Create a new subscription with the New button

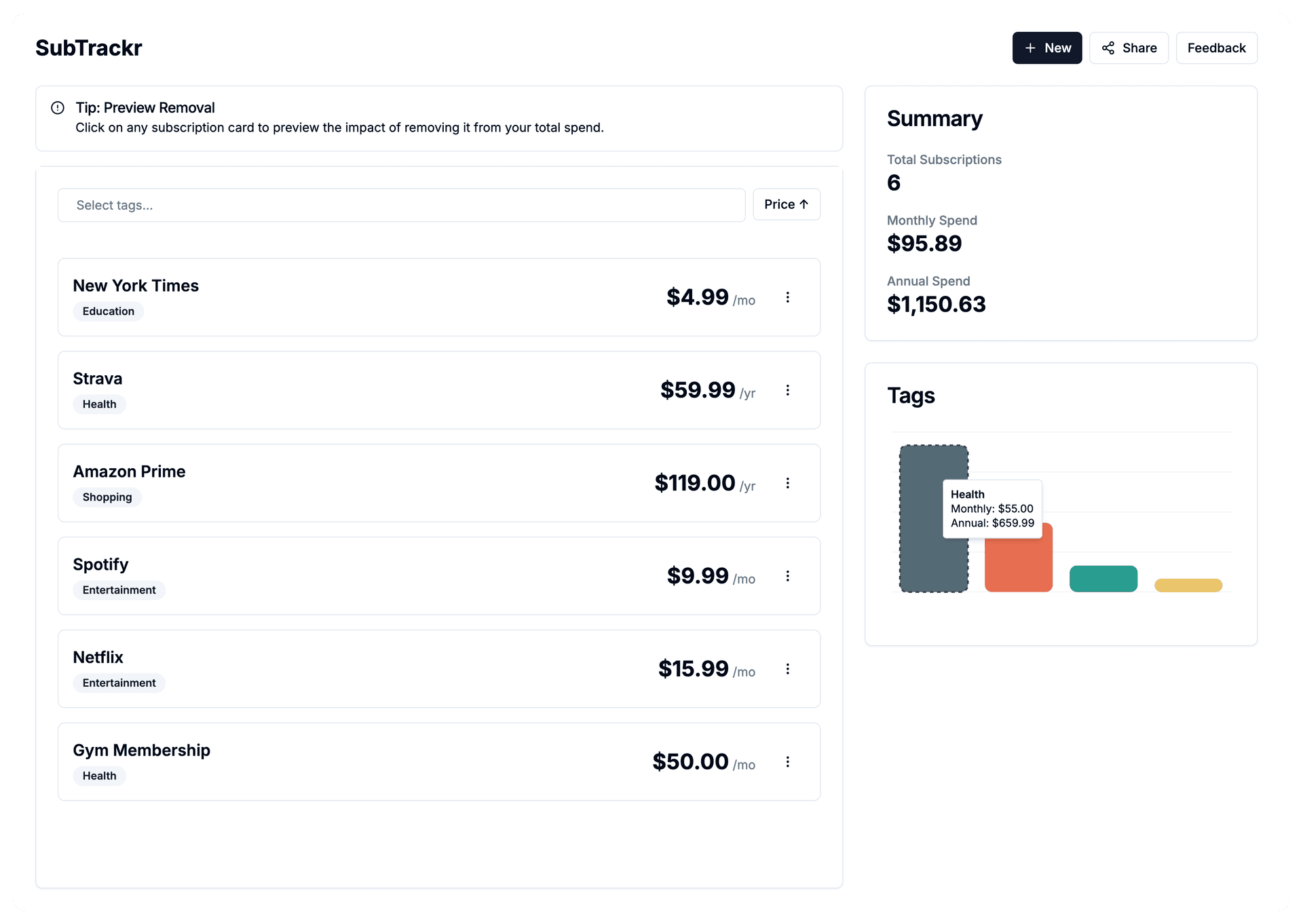point(1046,47)
